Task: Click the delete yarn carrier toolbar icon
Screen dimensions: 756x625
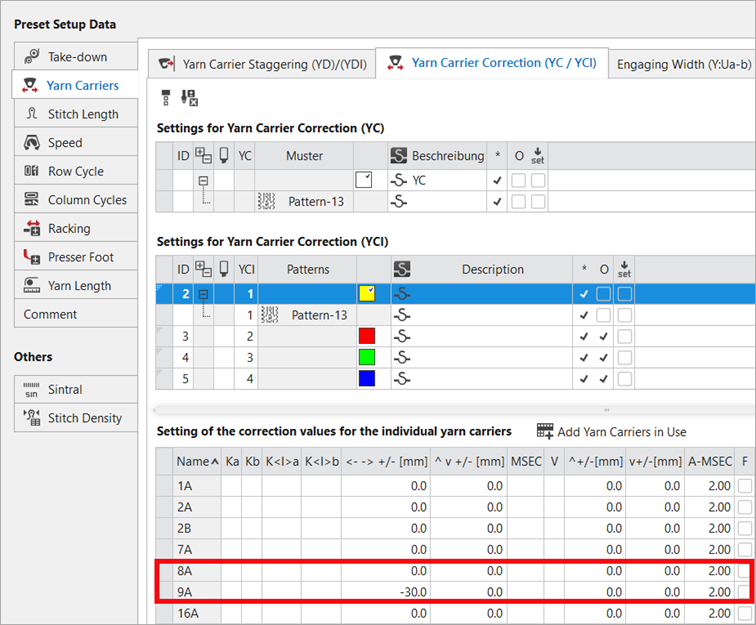Action: click(189, 97)
